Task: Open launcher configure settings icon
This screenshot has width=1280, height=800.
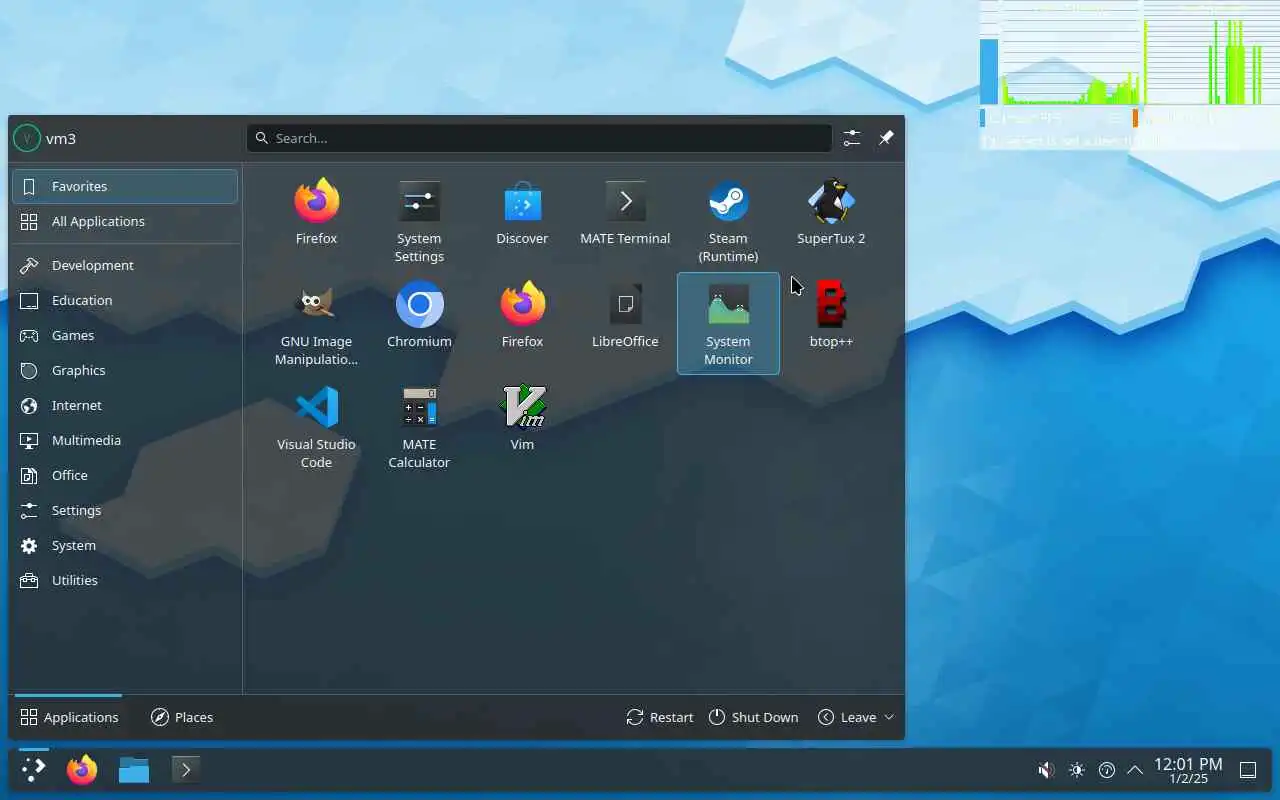Action: [852, 138]
